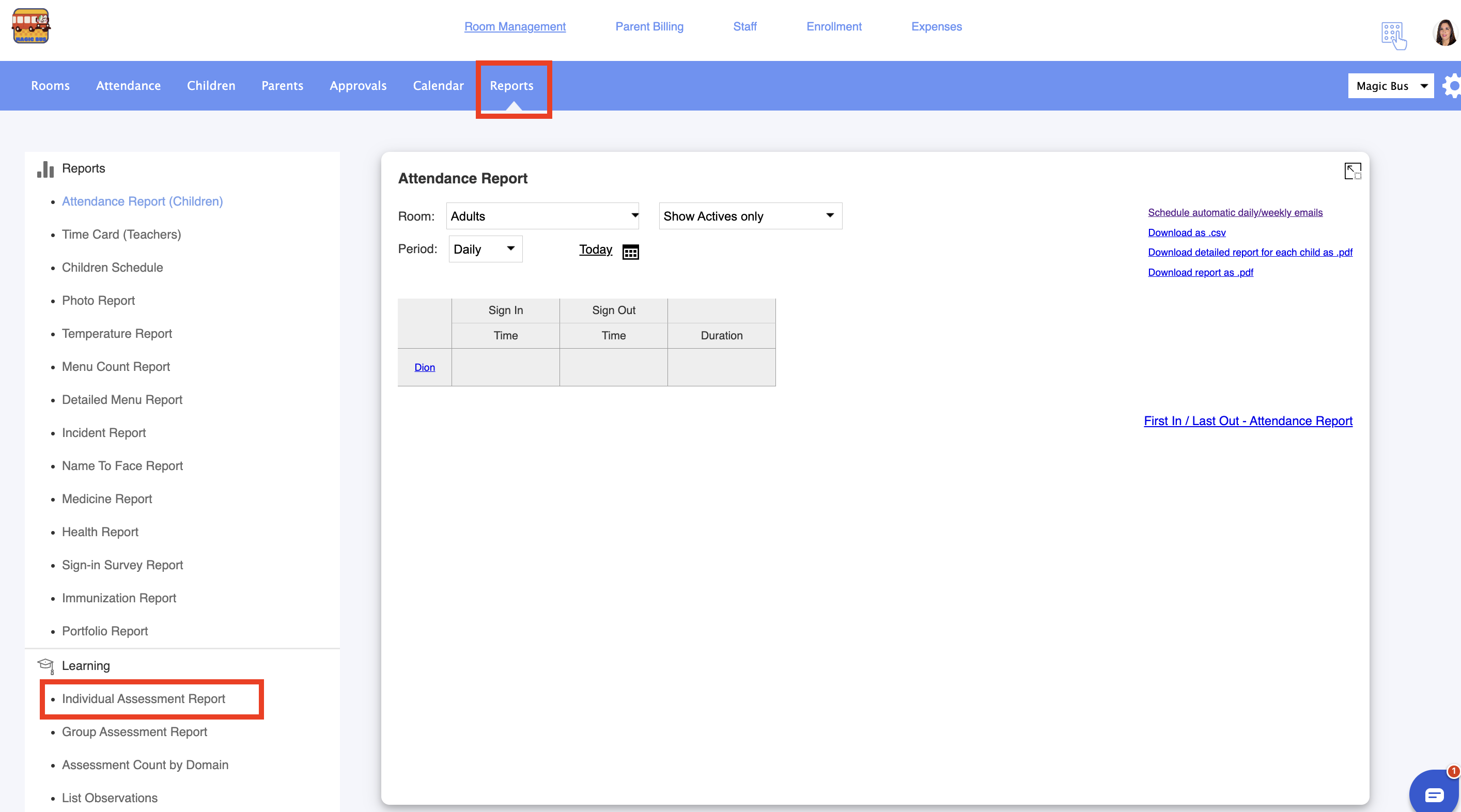Open the Room dropdown showing Adults

(542, 216)
